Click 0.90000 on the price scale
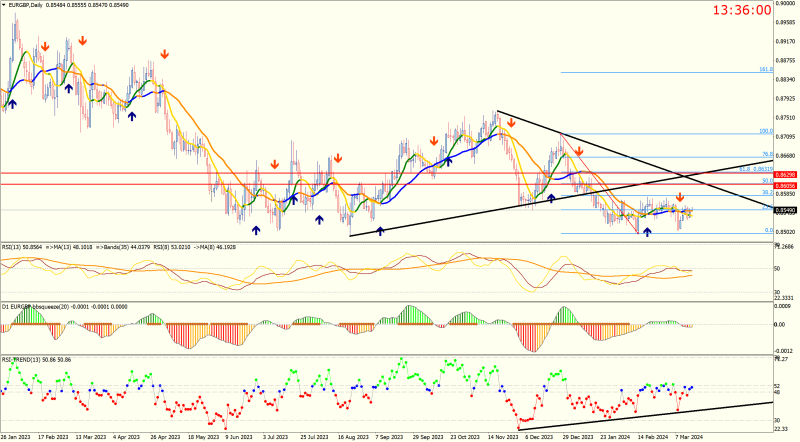The width and height of the screenshot is (800, 442). click(785, 3)
